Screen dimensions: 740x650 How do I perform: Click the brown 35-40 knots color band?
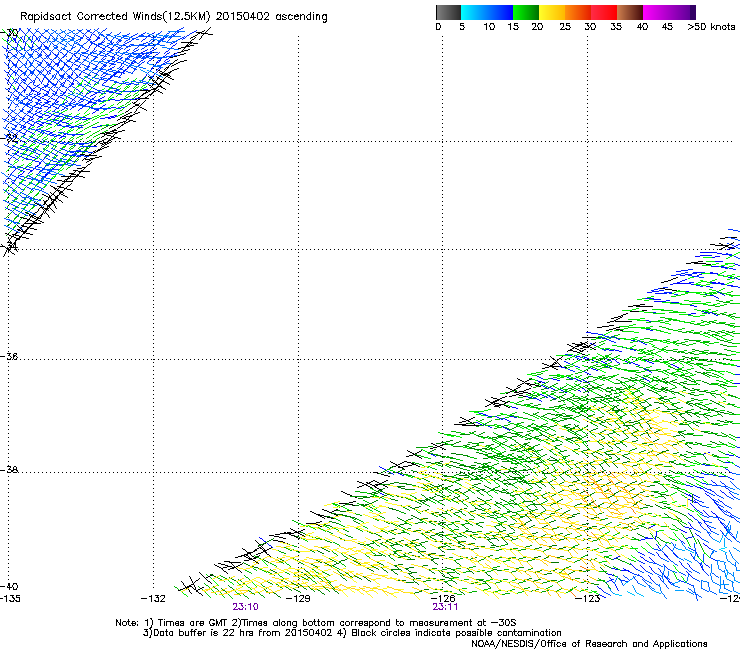tap(630, 12)
